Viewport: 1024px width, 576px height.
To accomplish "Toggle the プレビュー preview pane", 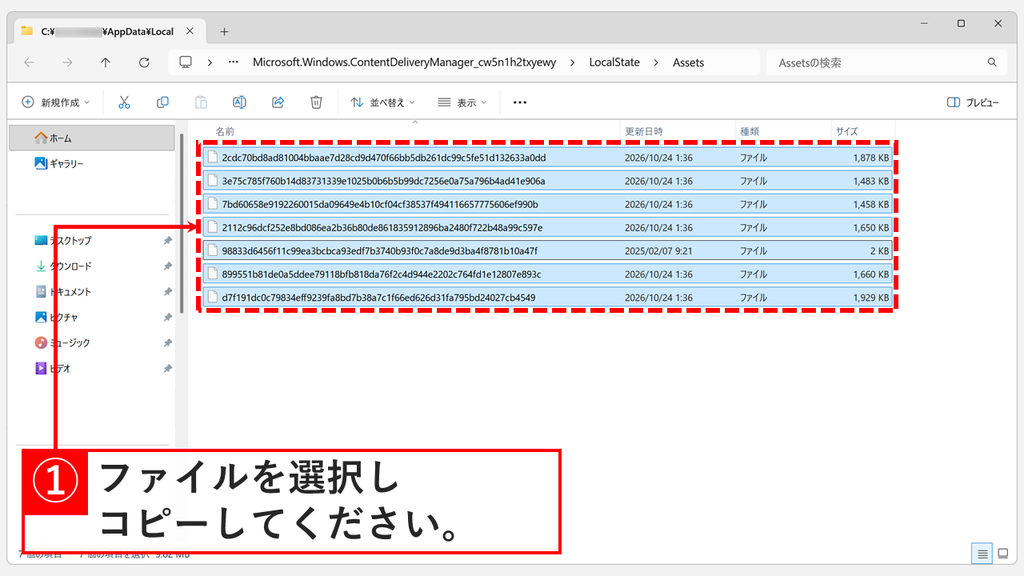I will (x=972, y=102).
